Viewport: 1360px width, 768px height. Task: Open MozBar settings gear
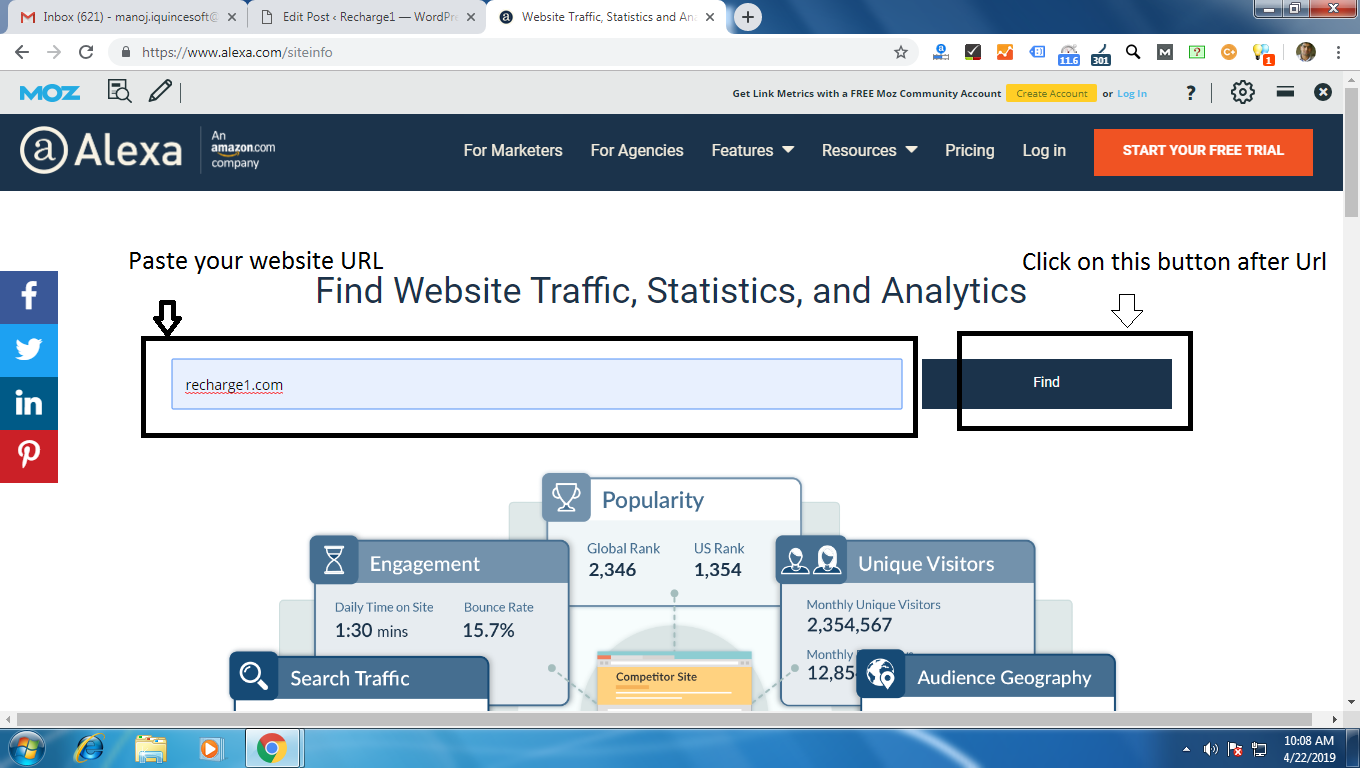click(1242, 92)
